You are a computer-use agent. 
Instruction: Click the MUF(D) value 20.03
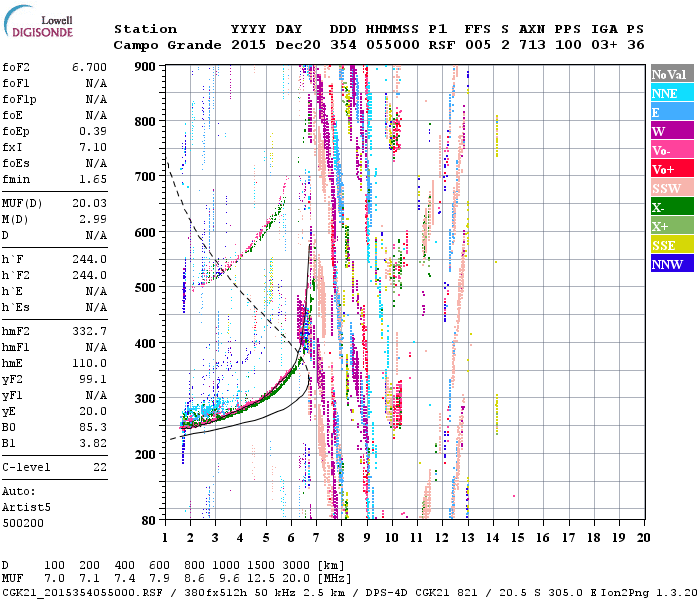[89, 204]
